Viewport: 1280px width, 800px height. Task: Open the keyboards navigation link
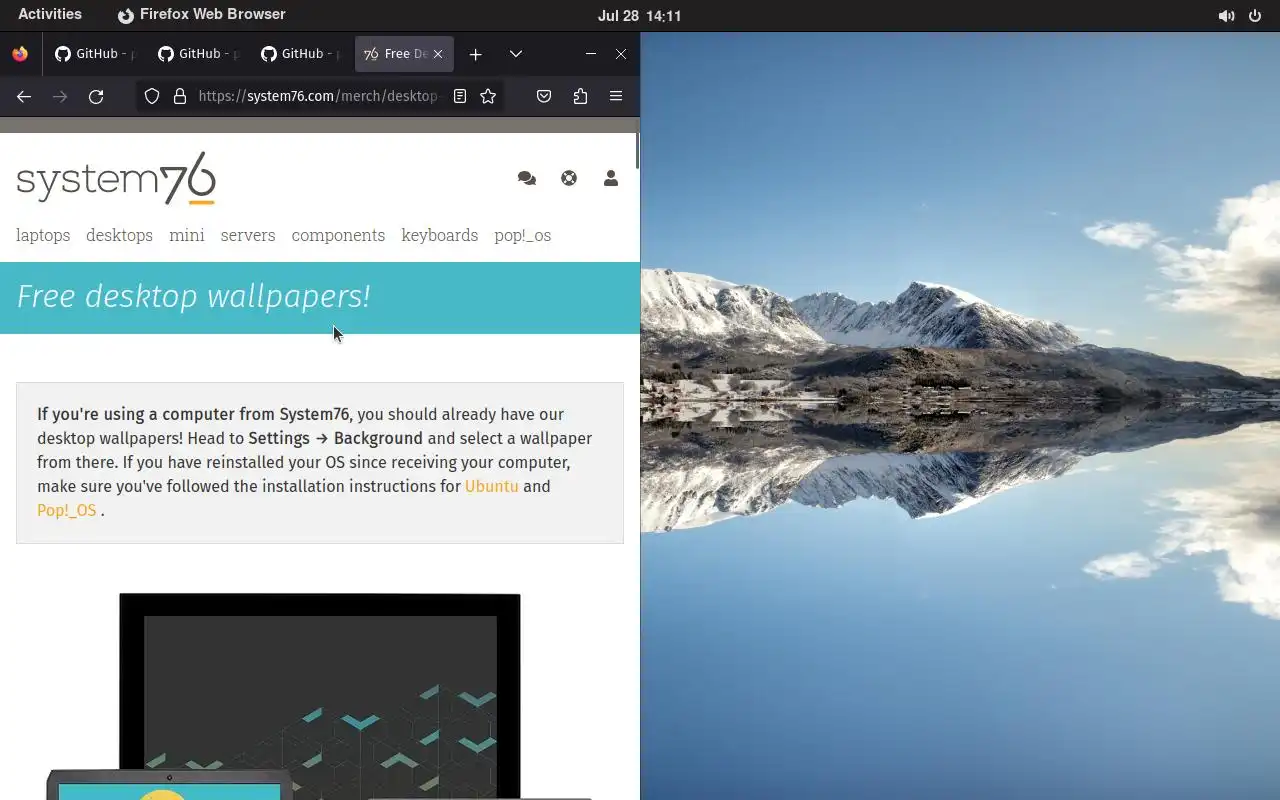(440, 235)
